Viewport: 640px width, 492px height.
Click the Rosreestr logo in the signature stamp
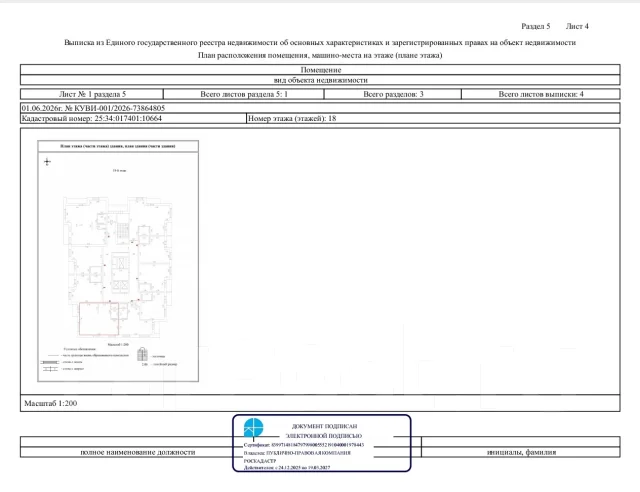pyautogui.click(x=253, y=428)
